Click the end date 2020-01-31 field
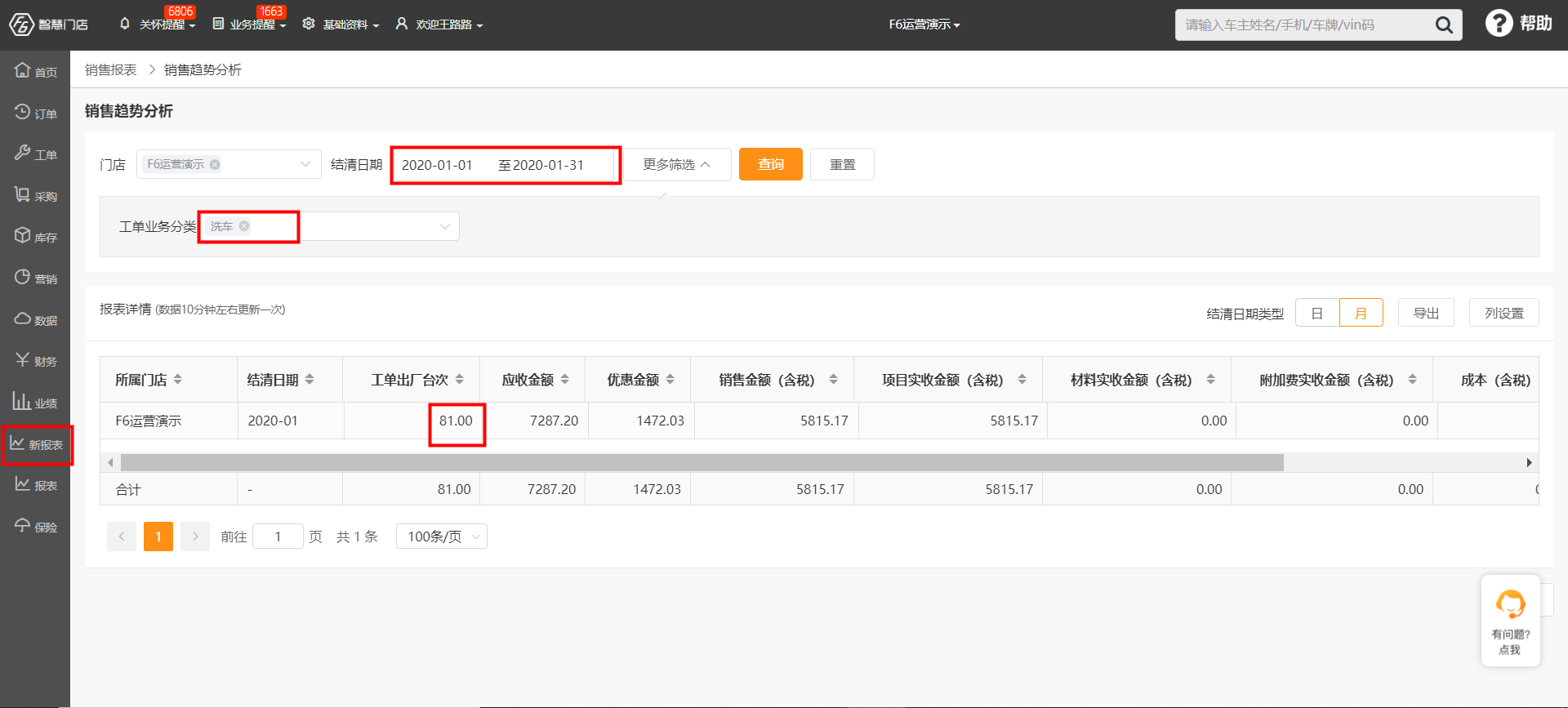Screen dimensions: 1568x708 549,165
